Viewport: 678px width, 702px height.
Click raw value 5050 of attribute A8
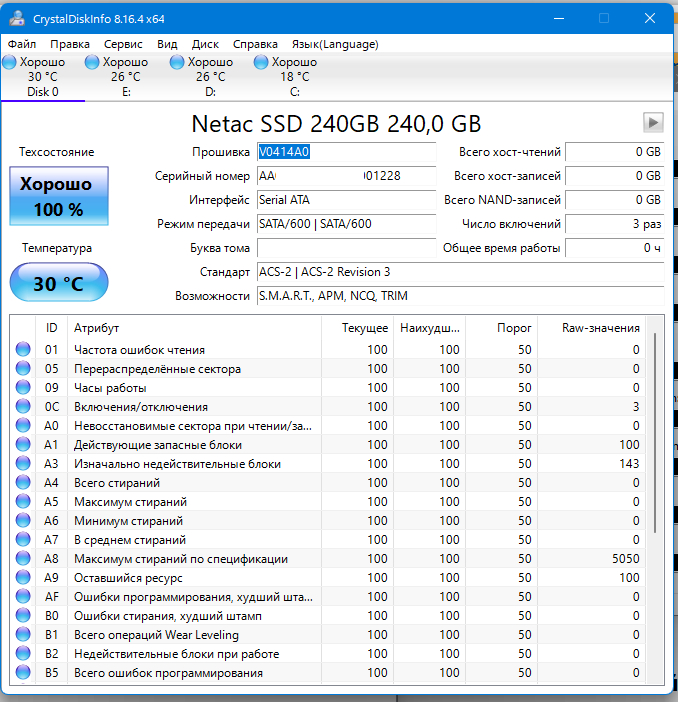[x=626, y=559]
